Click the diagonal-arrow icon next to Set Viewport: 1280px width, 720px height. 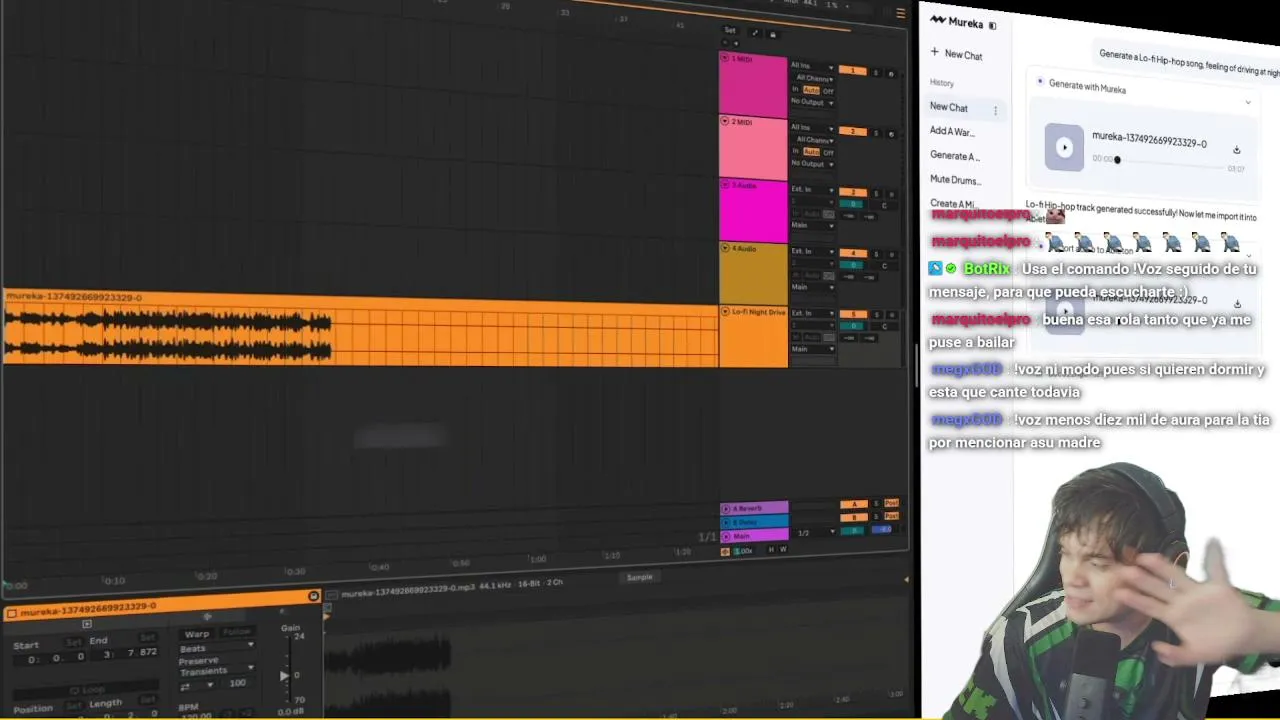coord(754,33)
